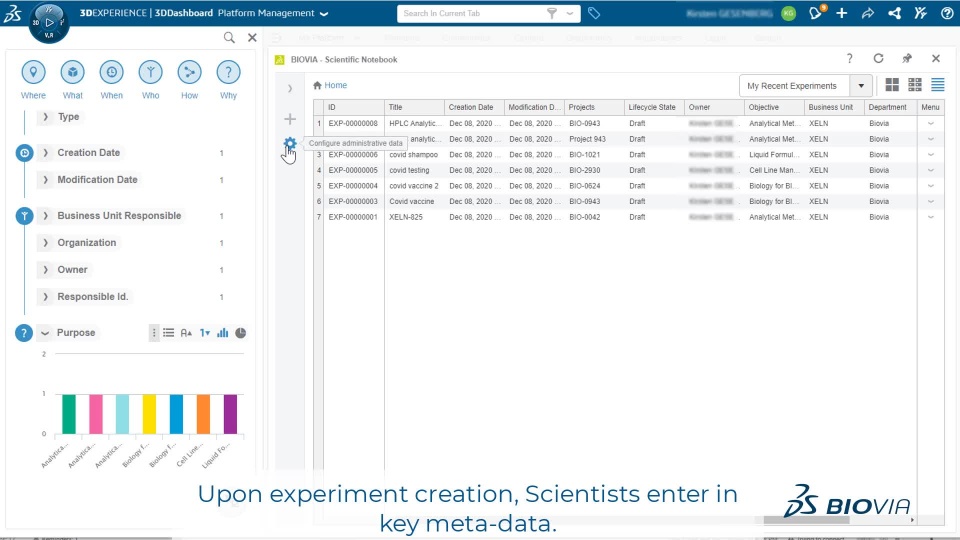Switch to list view
The image size is (960, 540).
(x=937, y=85)
